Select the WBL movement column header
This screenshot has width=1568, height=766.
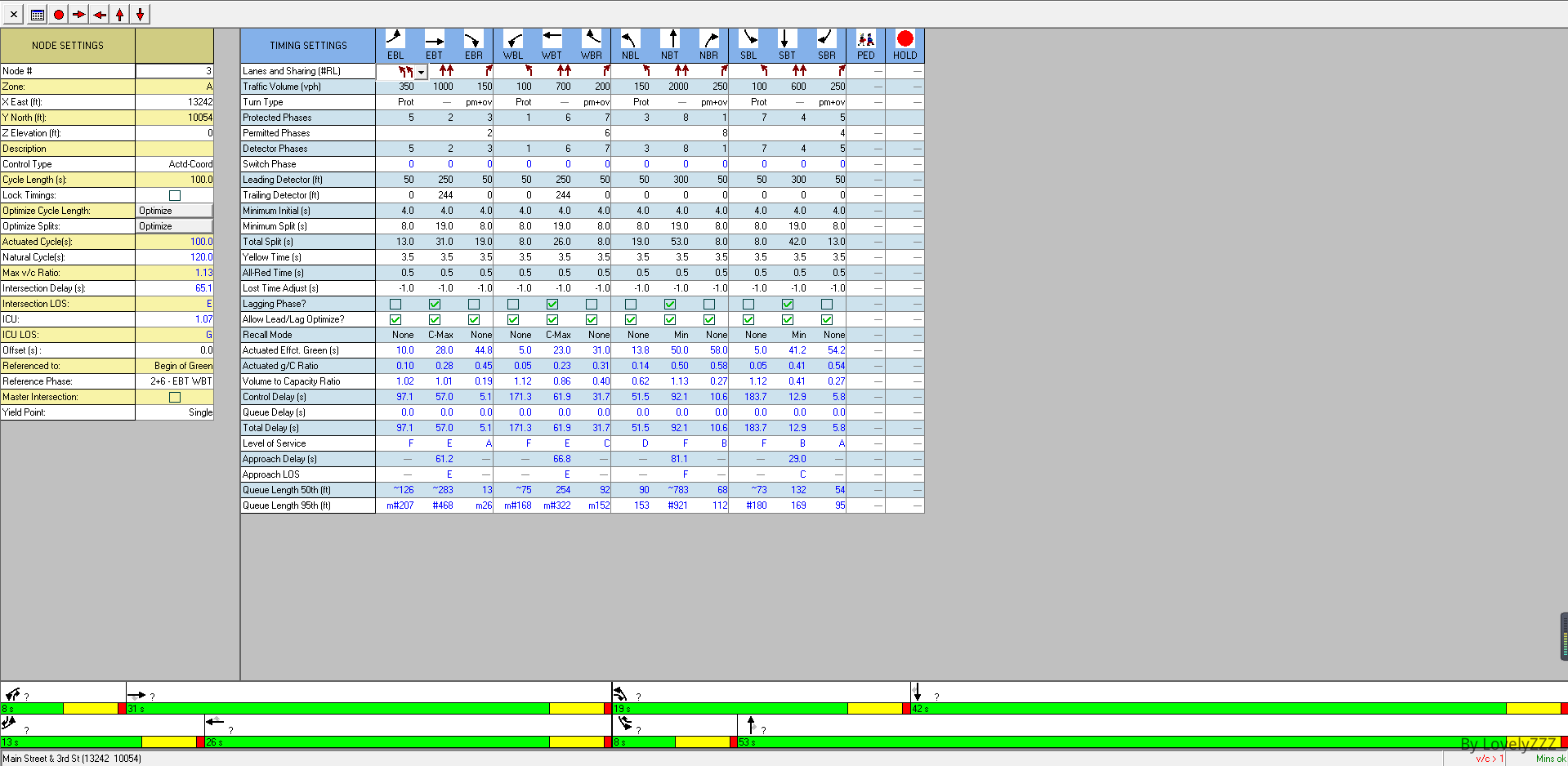(513, 45)
